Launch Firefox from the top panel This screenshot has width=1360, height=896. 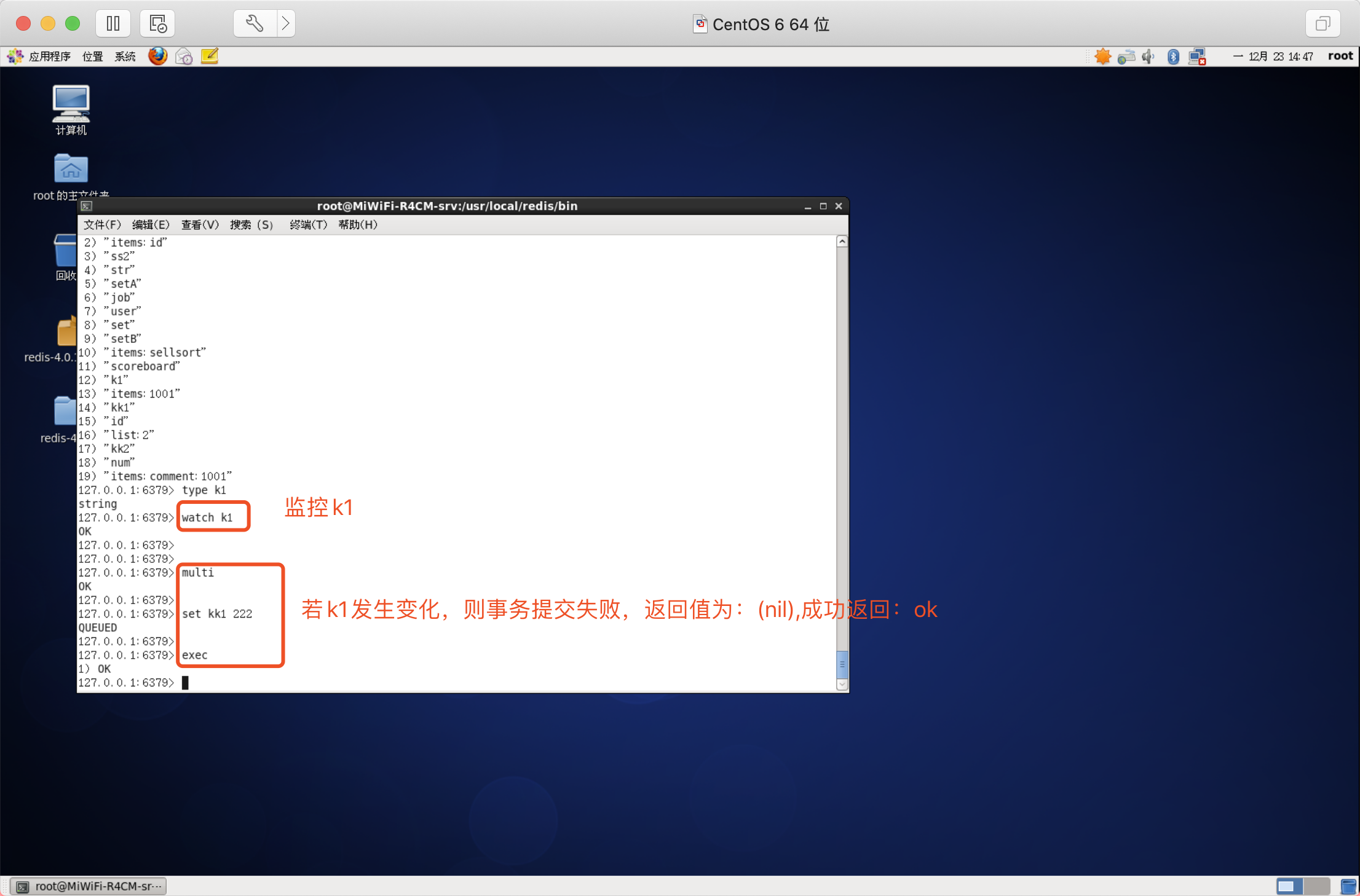point(158,56)
